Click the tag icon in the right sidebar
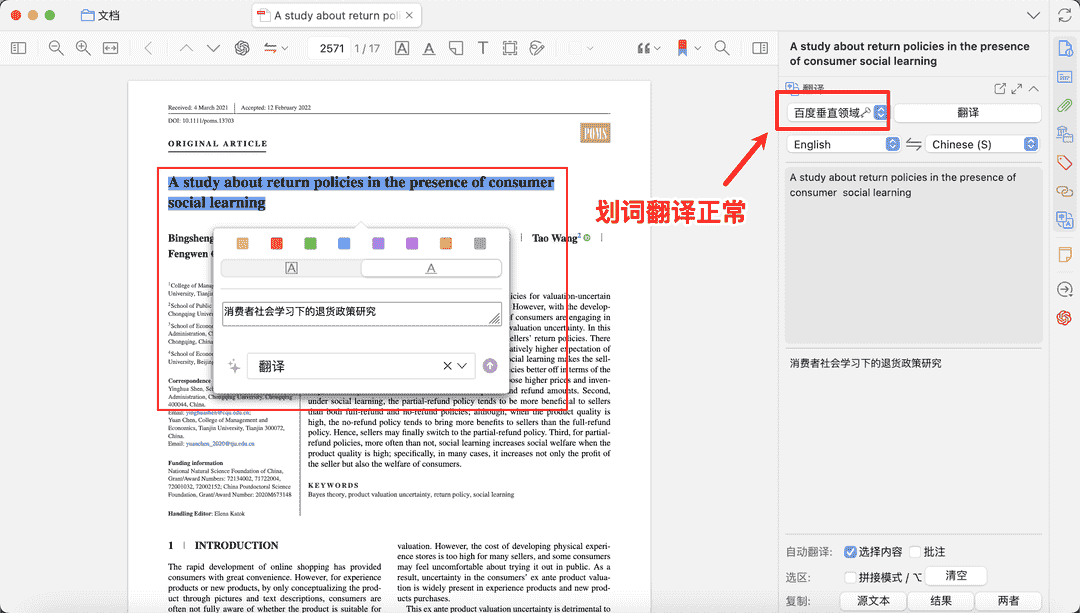The image size is (1080, 613). [1063, 162]
